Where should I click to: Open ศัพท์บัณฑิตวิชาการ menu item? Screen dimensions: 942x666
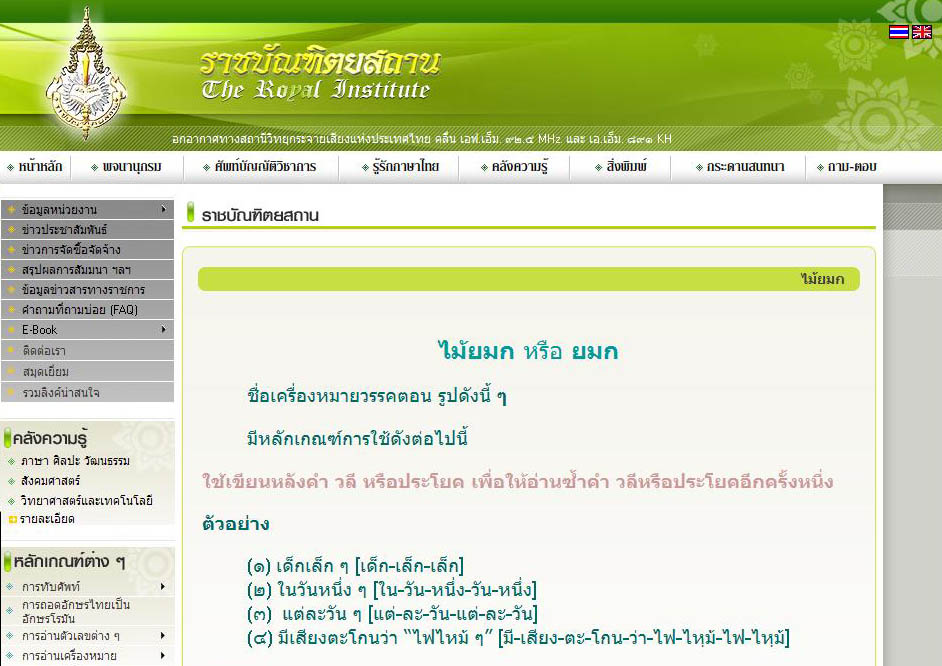coord(265,166)
